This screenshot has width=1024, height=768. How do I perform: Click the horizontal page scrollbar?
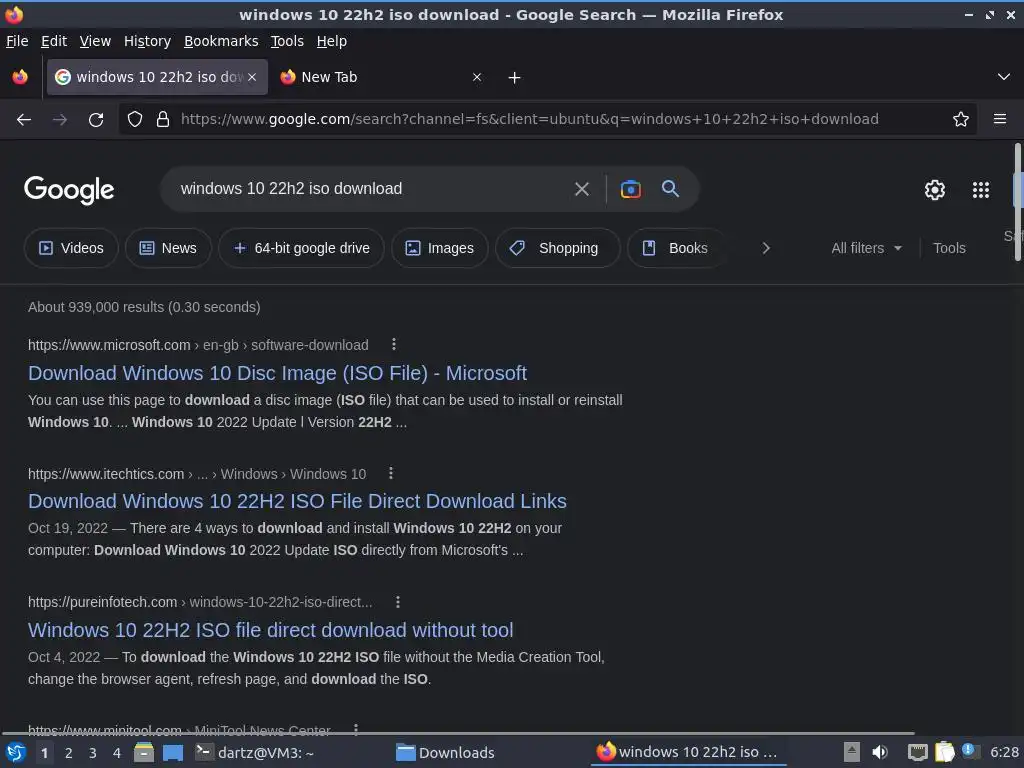457,733
